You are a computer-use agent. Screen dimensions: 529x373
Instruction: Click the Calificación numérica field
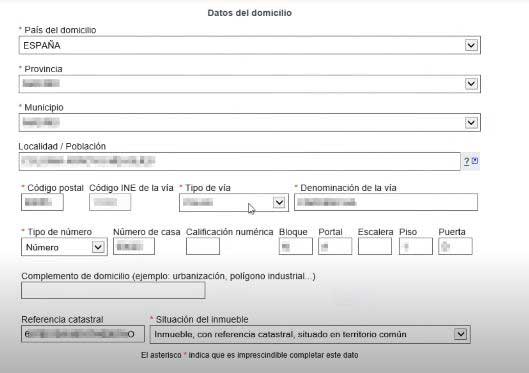(x=203, y=246)
